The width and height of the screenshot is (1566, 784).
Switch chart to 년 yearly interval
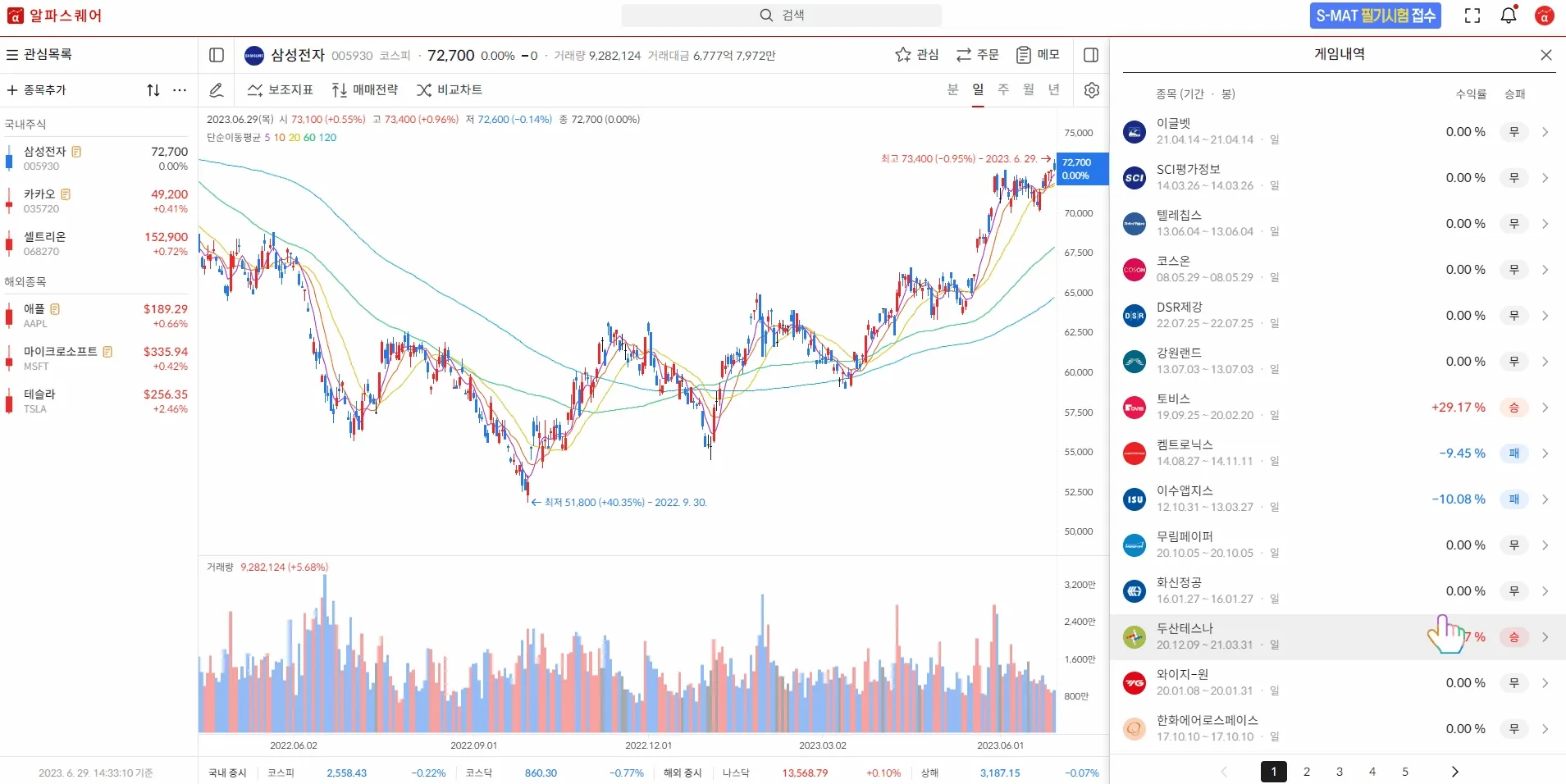pos(1054,89)
